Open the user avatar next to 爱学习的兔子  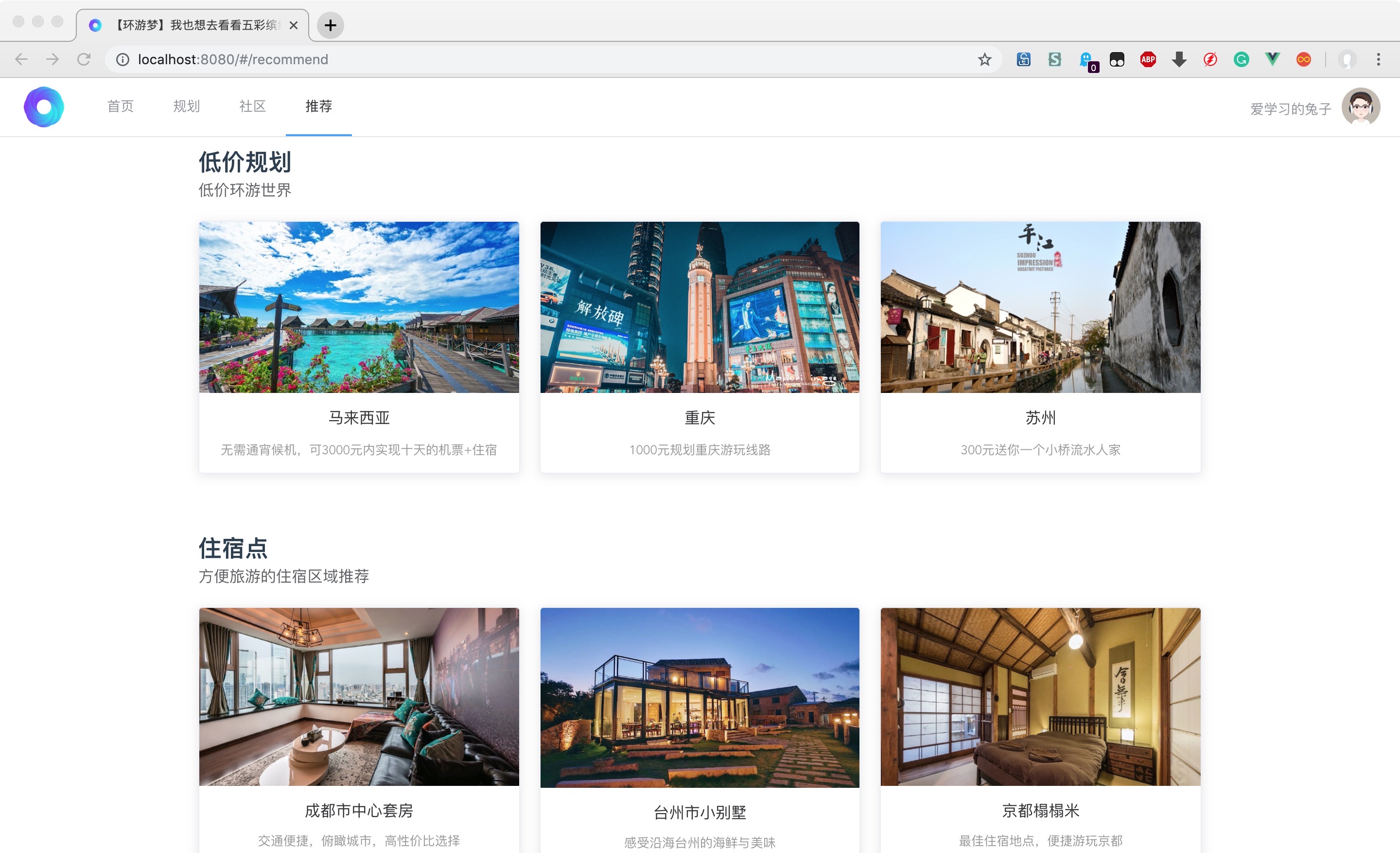coord(1360,107)
